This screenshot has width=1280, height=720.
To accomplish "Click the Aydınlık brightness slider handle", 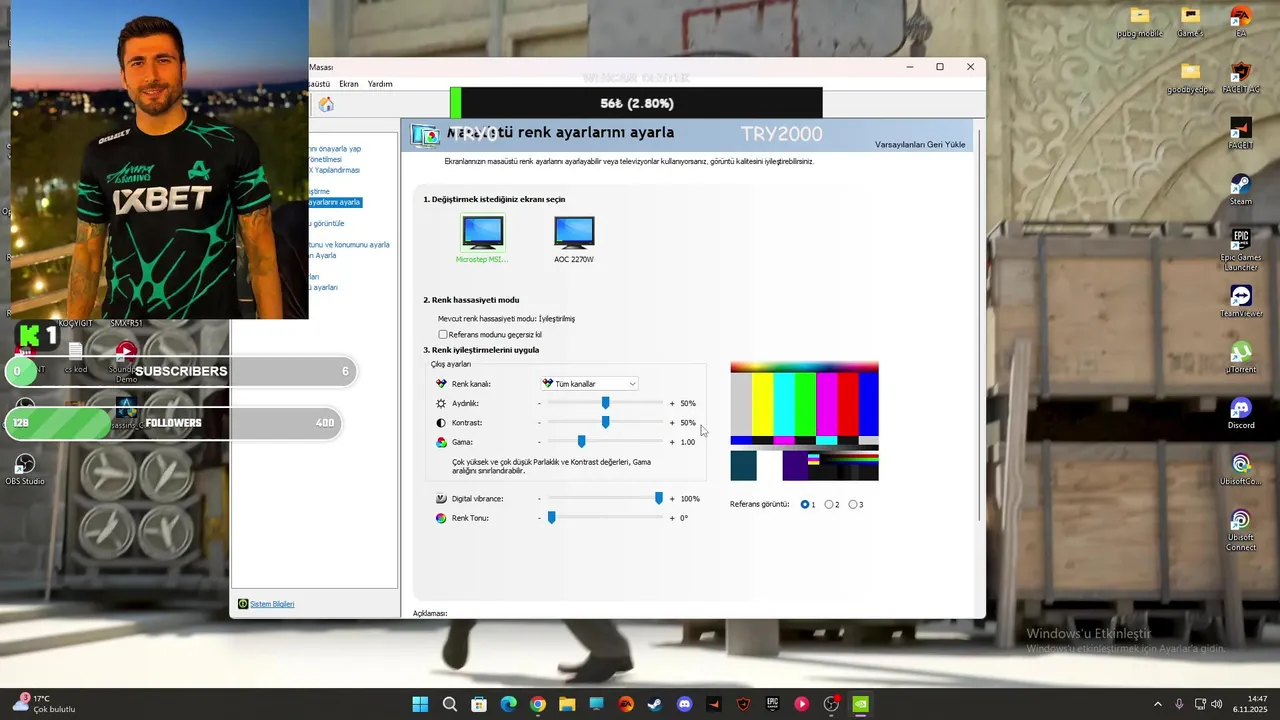I will (x=605, y=403).
